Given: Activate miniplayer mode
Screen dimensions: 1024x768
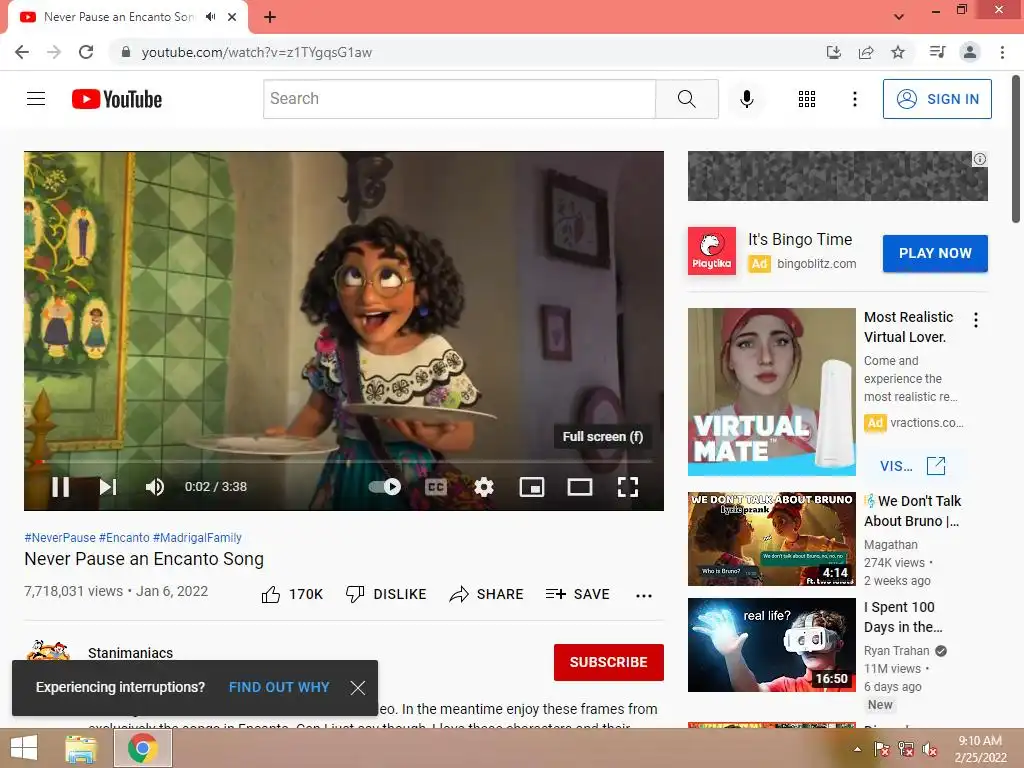Looking at the screenshot, I should tap(532, 487).
